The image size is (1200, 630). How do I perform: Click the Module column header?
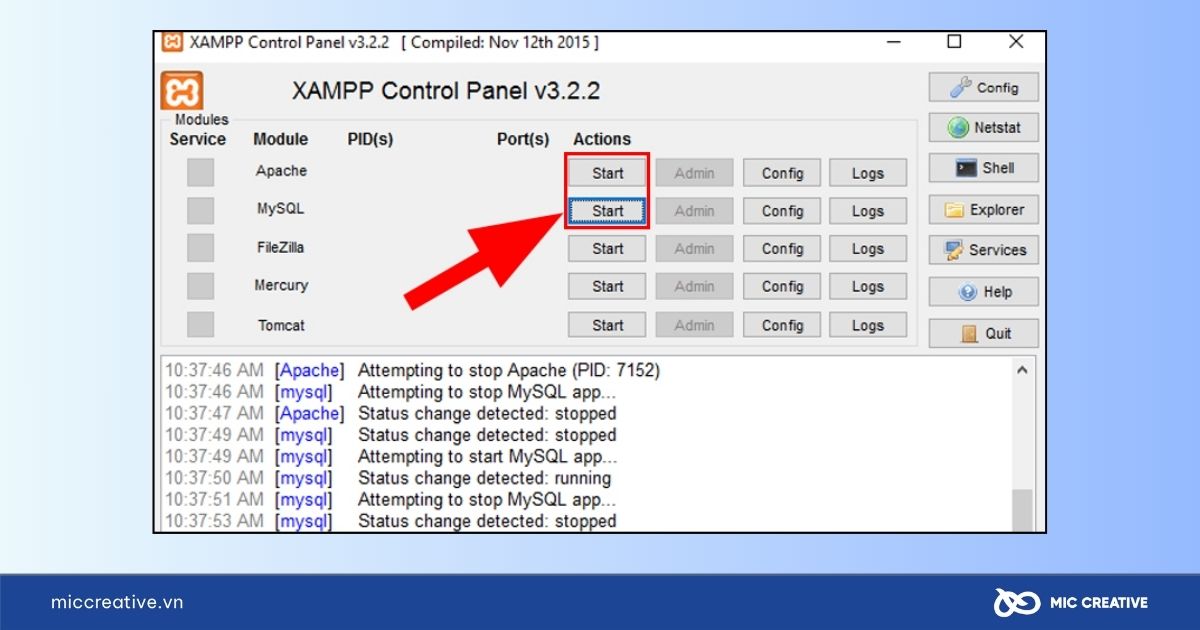click(x=280, y=139)
